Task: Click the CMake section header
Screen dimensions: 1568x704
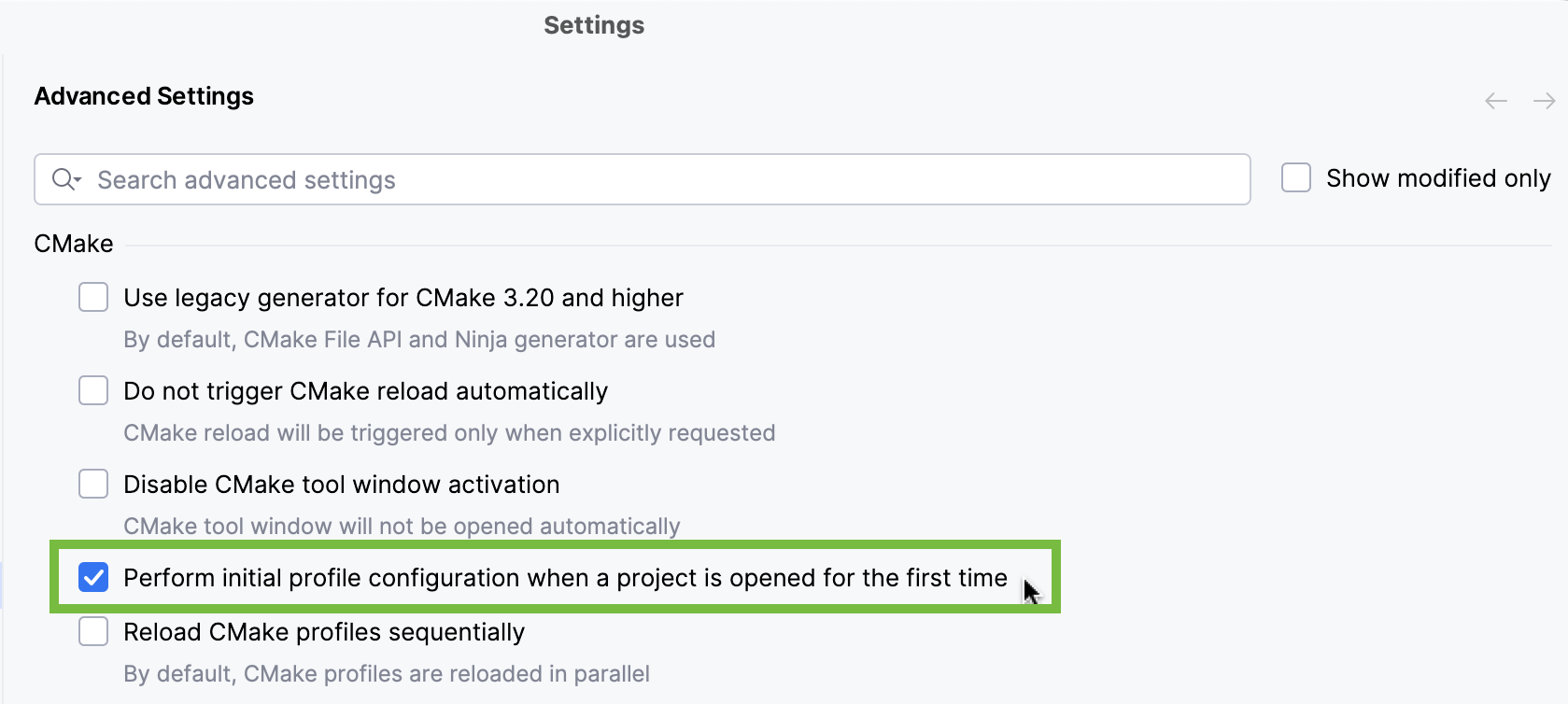Action: point(73,243)
